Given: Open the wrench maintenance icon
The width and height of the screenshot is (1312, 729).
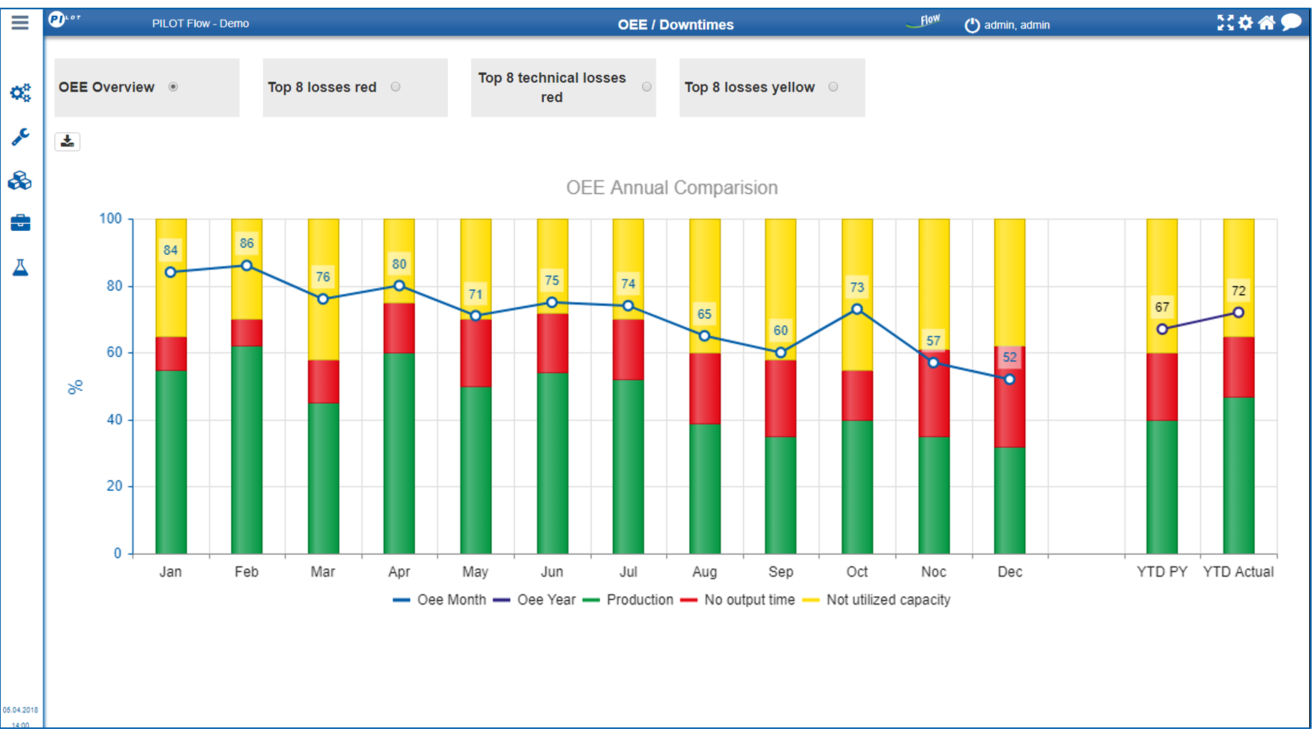Looking at the screenshot, I should click(20, 137).
